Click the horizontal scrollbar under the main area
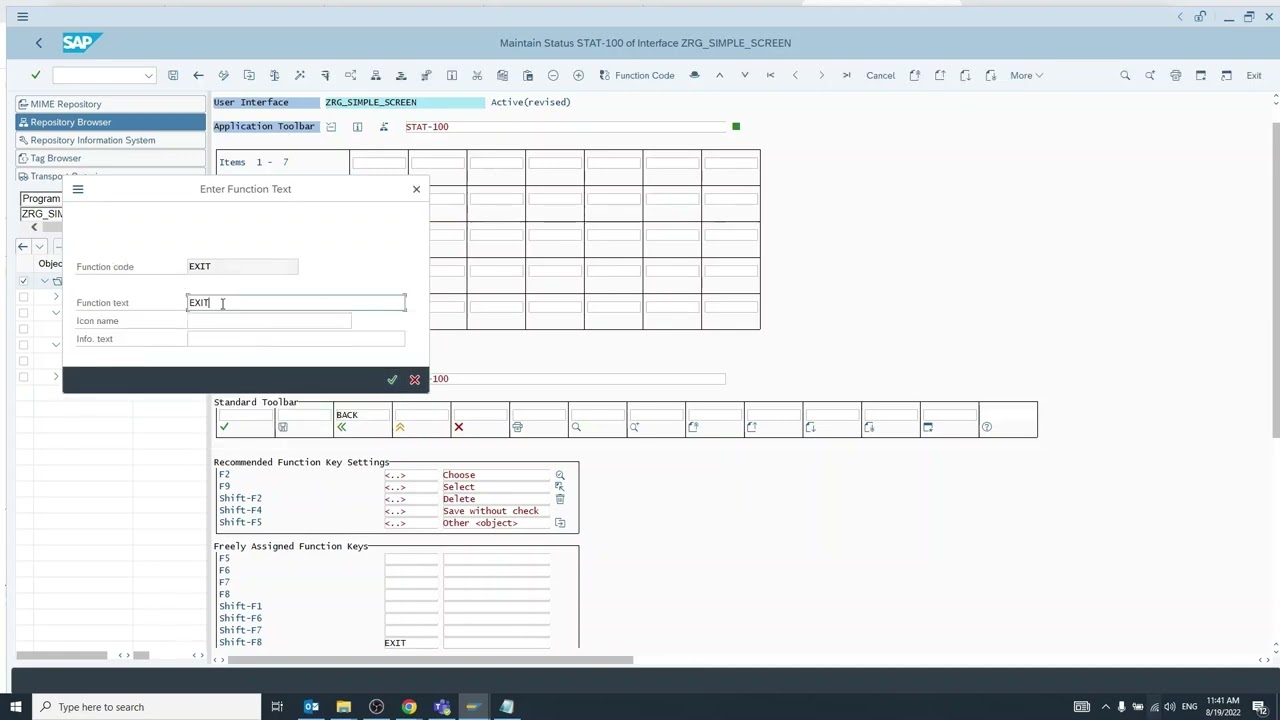Screen dimensions: 1280x720 click(430, 660)
